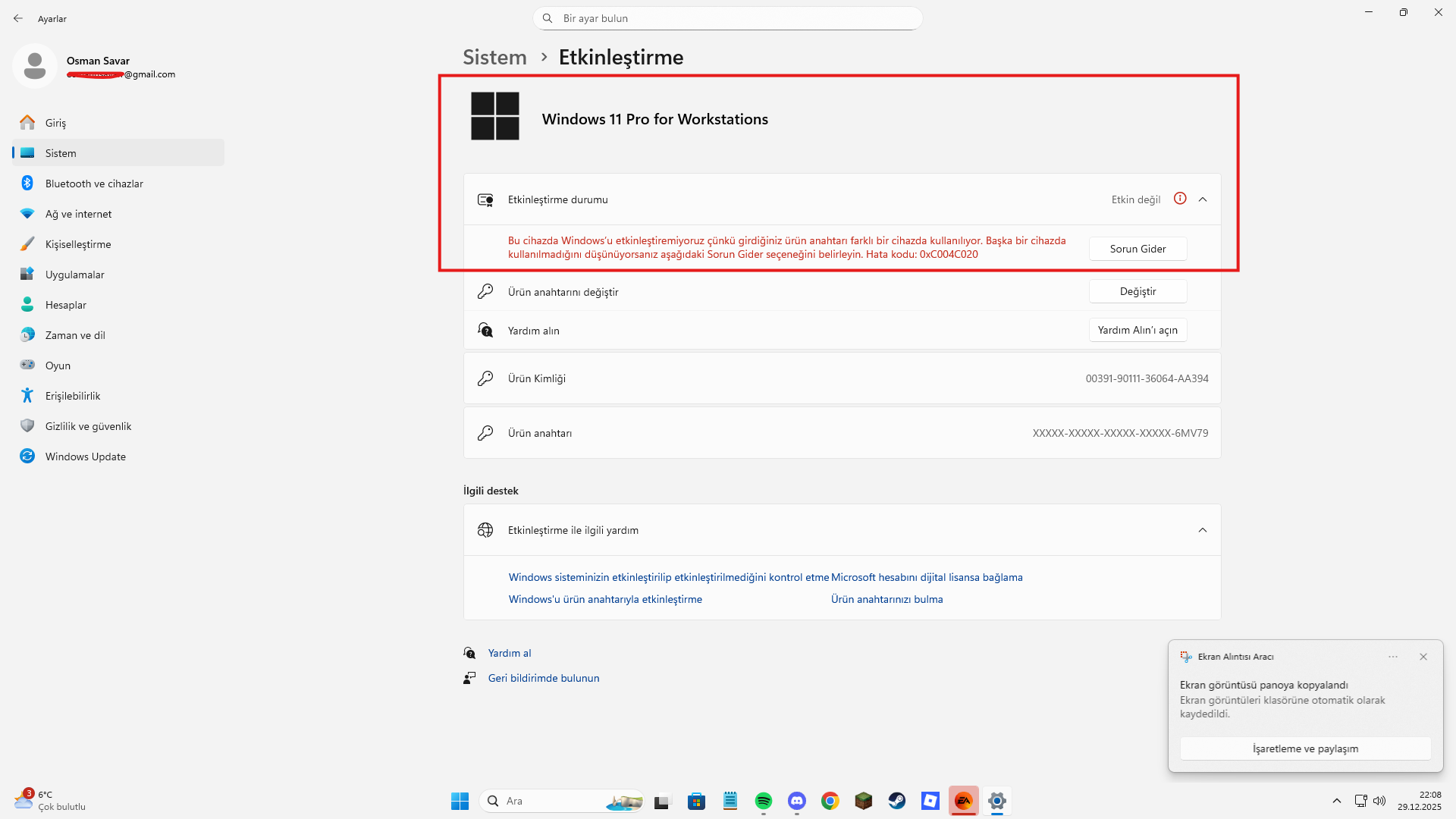Image resolution: width=1456 pixels, height=819 pixels.
Task: Open the Microsoft hesabını dijital lisansa bağlama link
Action: (x=927, y=577)
